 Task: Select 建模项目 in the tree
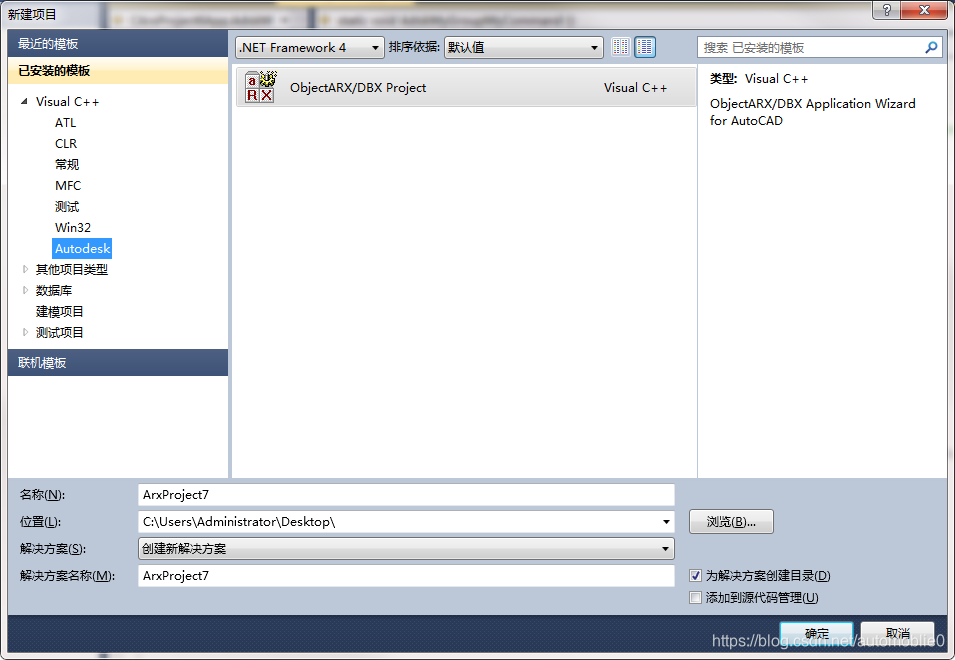click(x=59, y=311)
